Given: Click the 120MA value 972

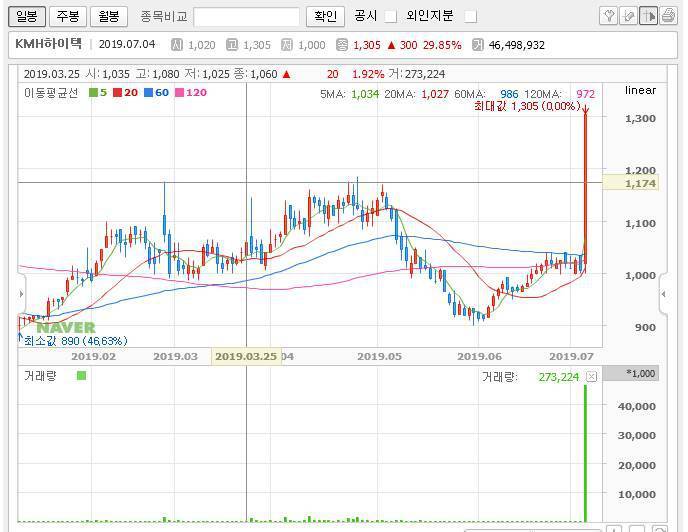Looking at the screenshot, I should tap(585, 94).
